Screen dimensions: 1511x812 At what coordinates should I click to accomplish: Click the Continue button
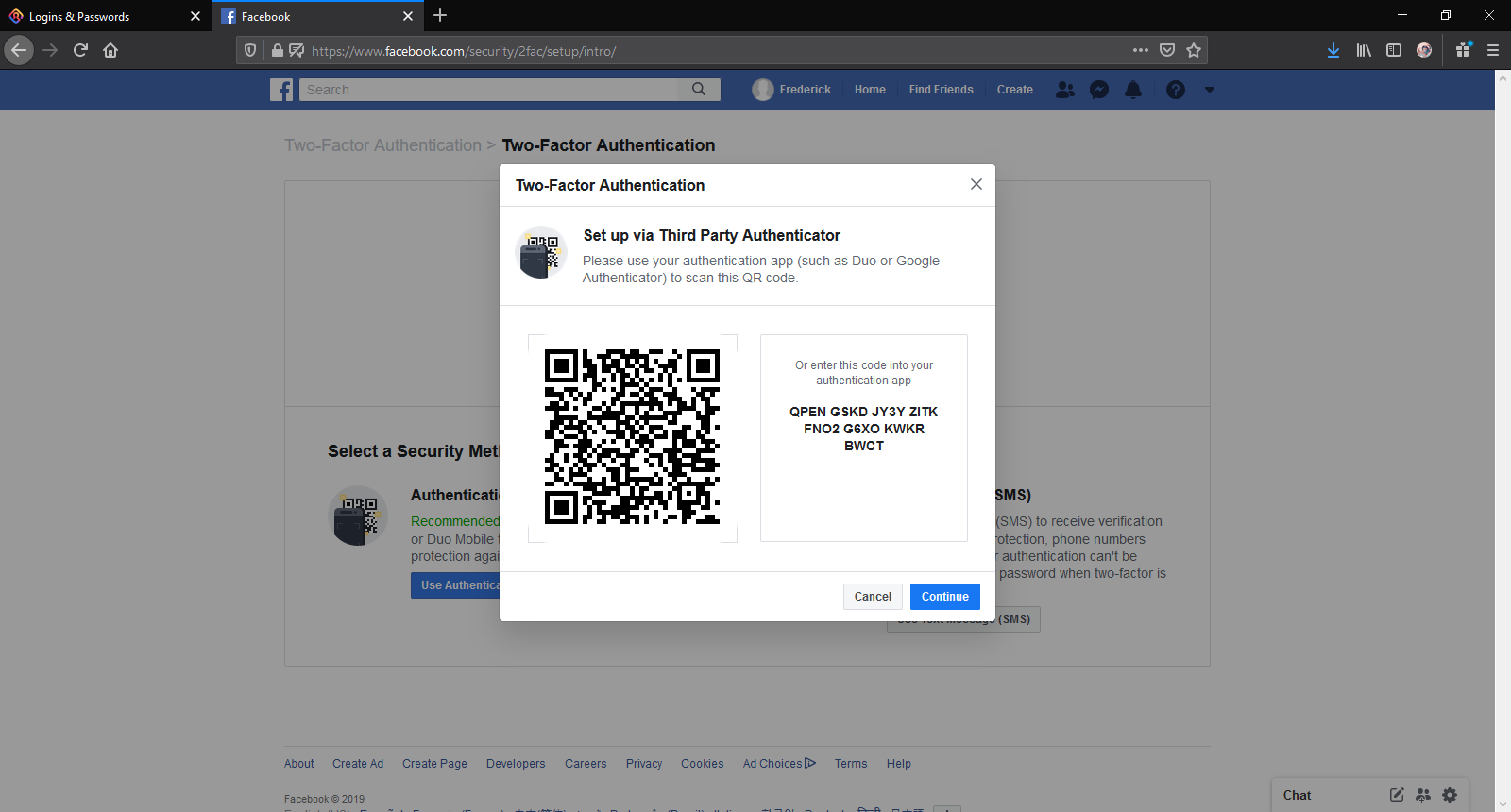tap(945, 597)
